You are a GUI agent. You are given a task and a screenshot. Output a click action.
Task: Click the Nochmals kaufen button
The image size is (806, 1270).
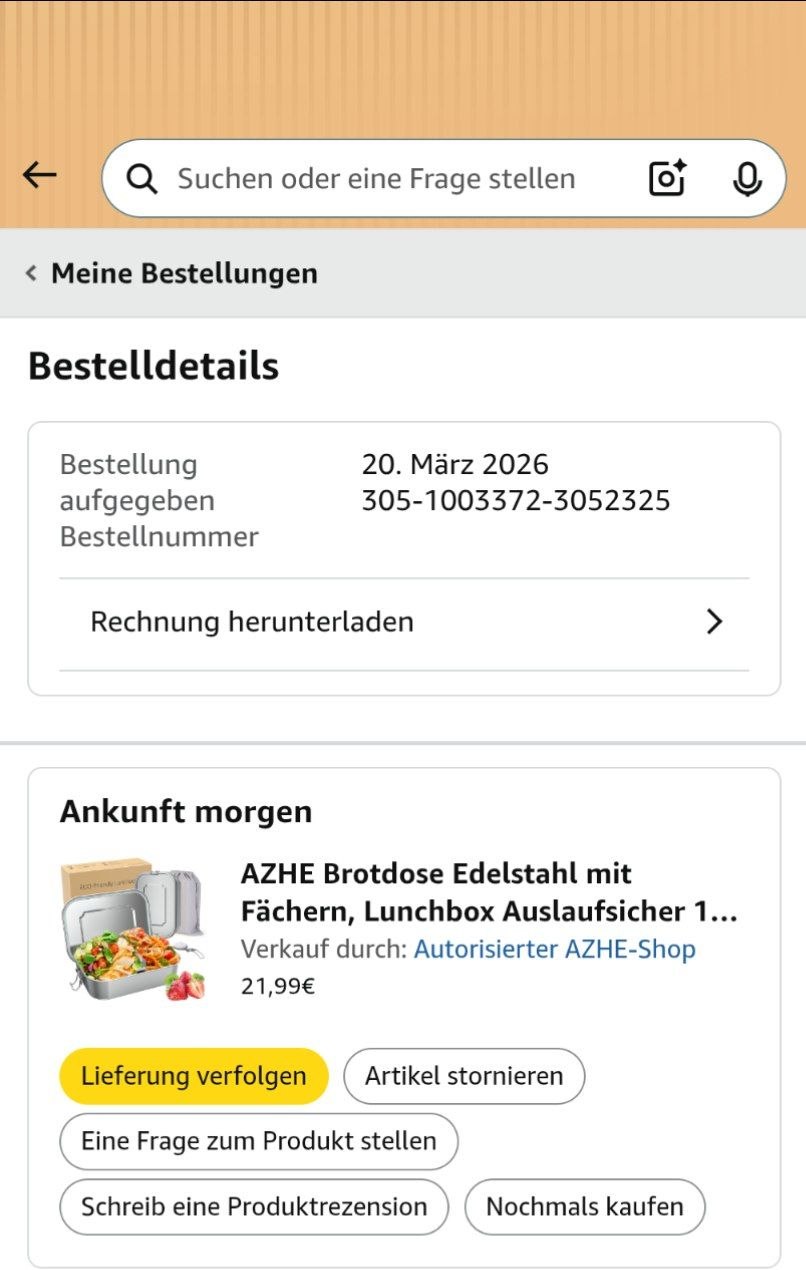[585, 1206]
